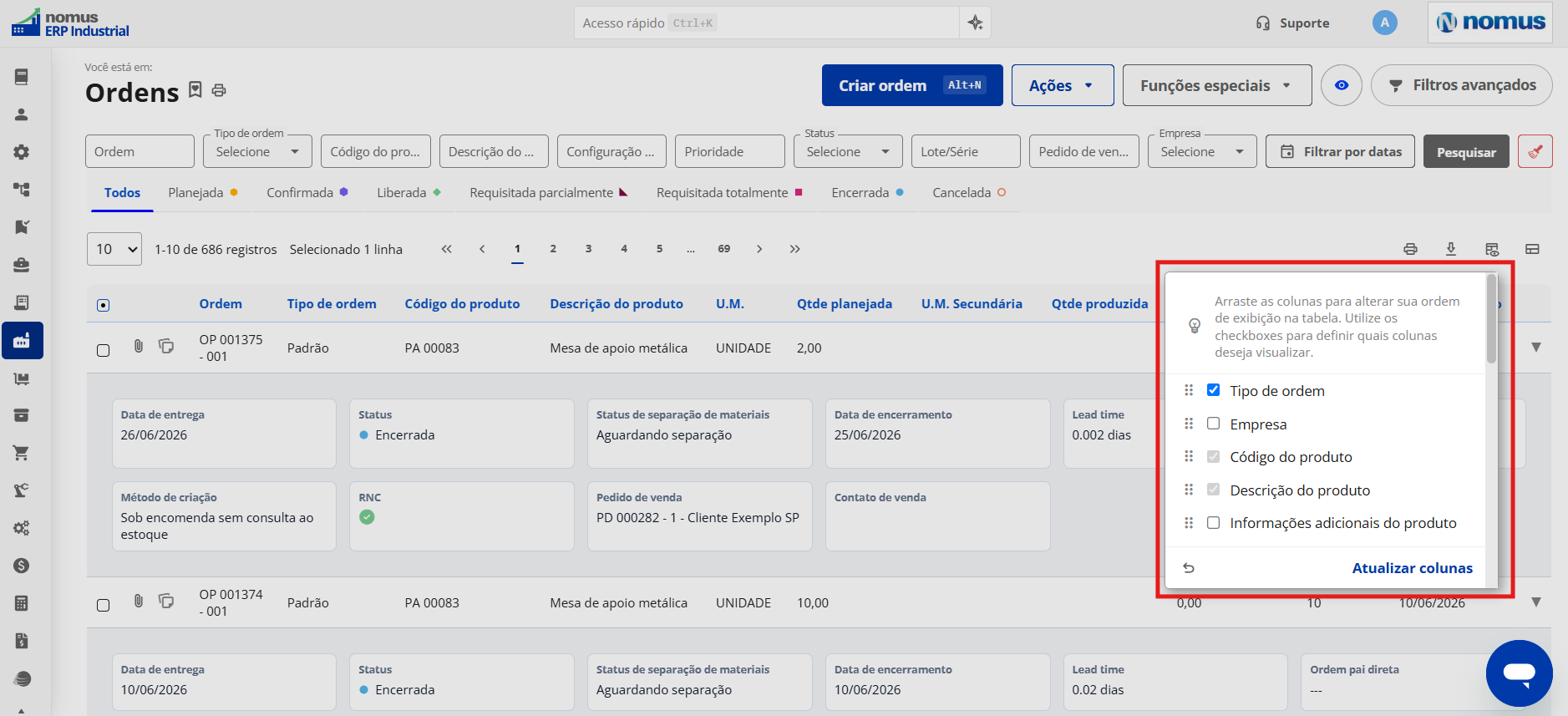Open the calculator icon in the sidebar
This screenshot has width=1568, height=716.
(22, 603)
